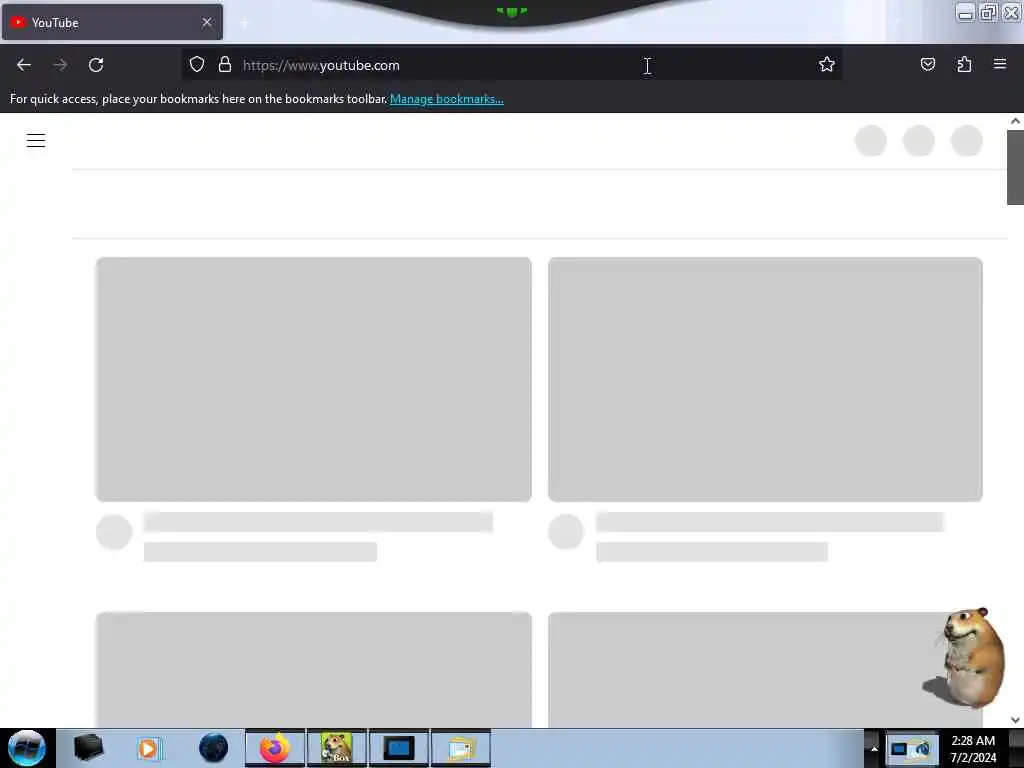Show hidden system tray icons

pos(874,748)
